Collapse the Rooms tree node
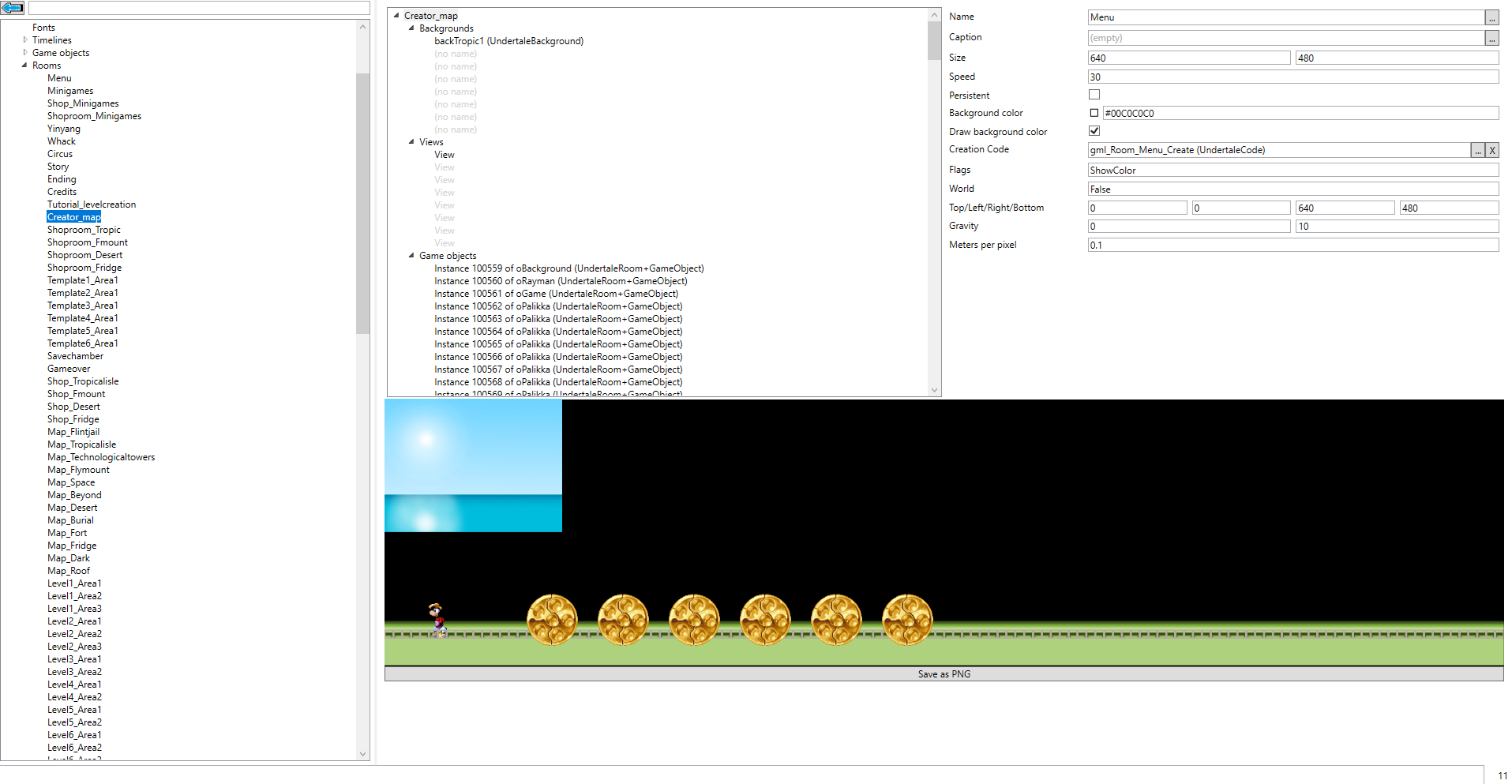 coord(24,66)
